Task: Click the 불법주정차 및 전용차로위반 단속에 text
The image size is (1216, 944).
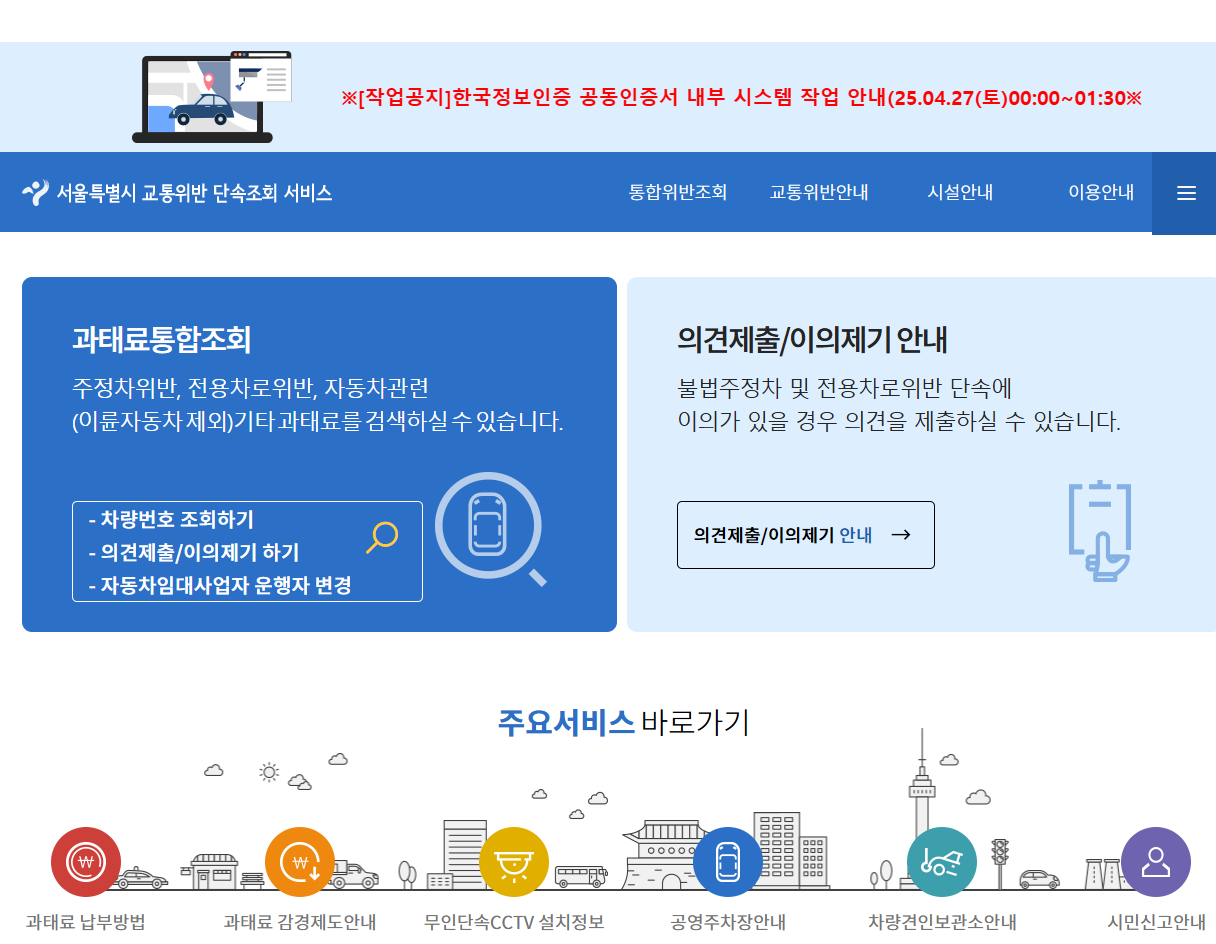Action: [x=845, y=388]
